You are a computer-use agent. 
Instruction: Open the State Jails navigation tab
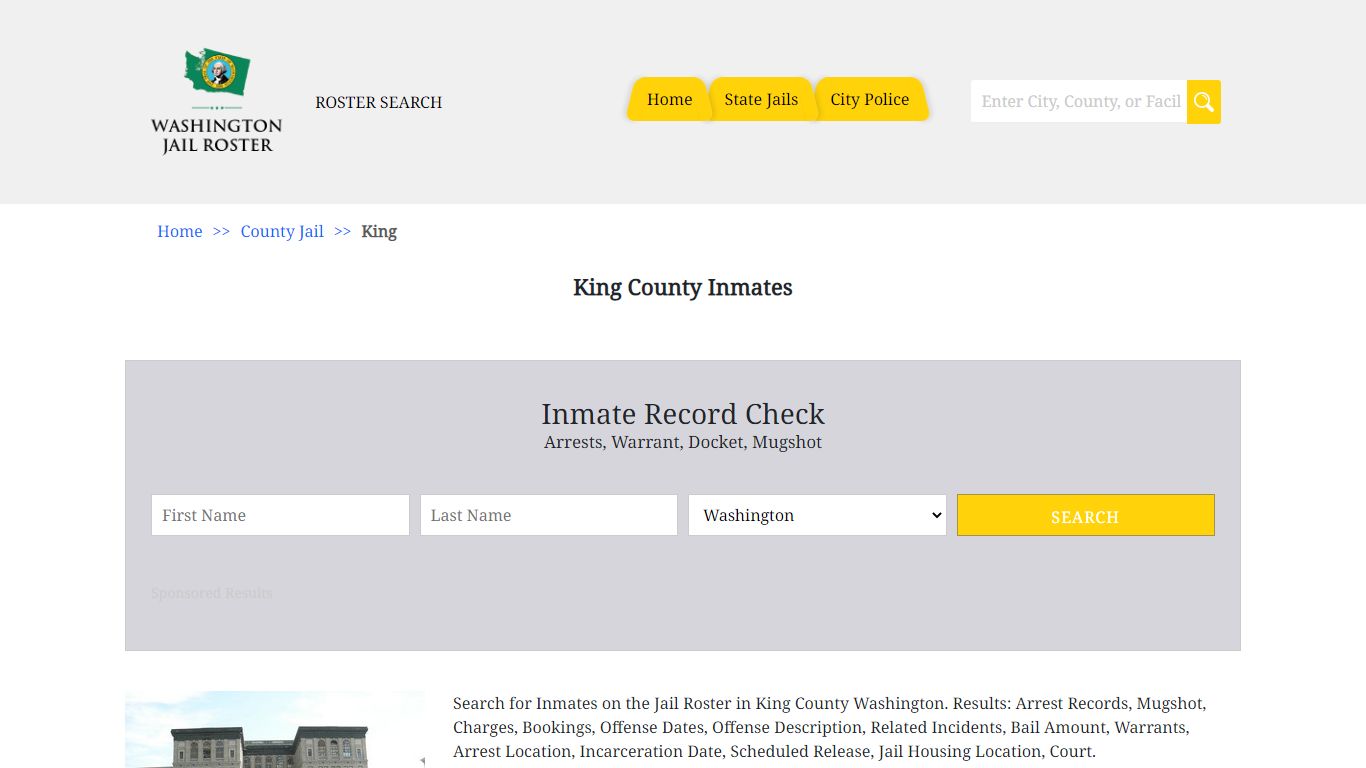[761, 99]
